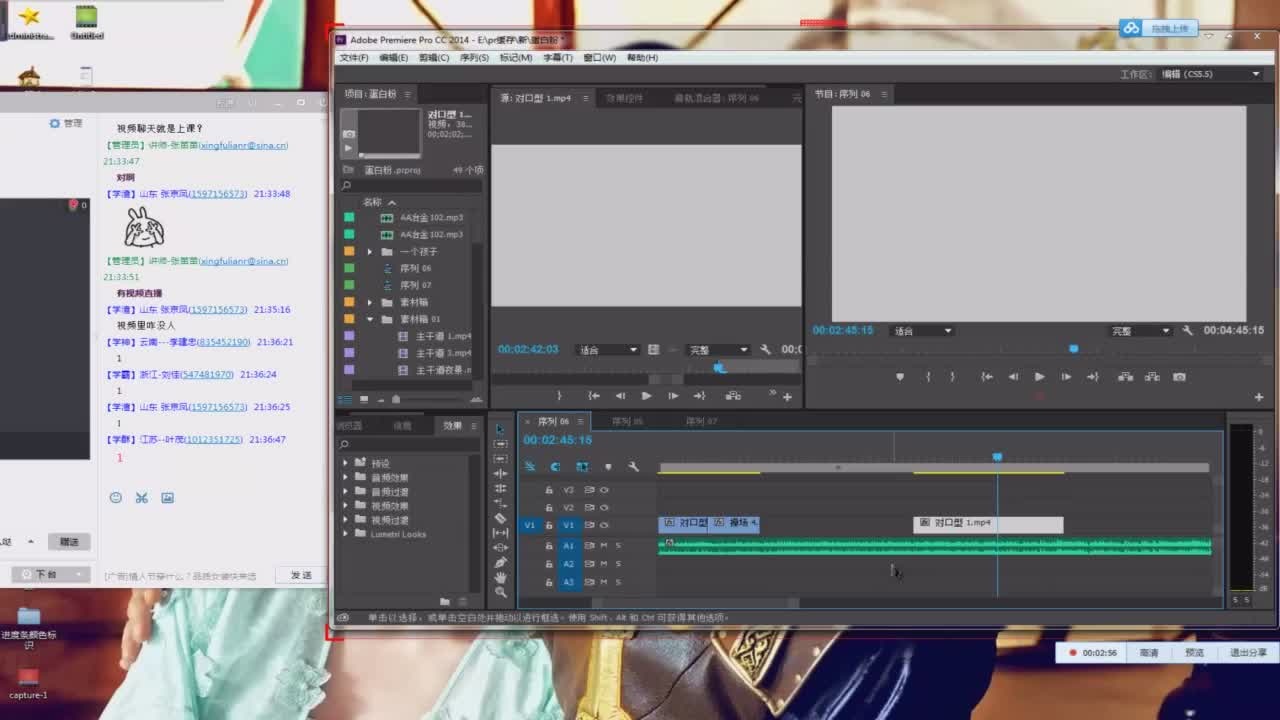Toggle eye visibility of track V3
1280x720 pixels.
(x=604, y=490)
